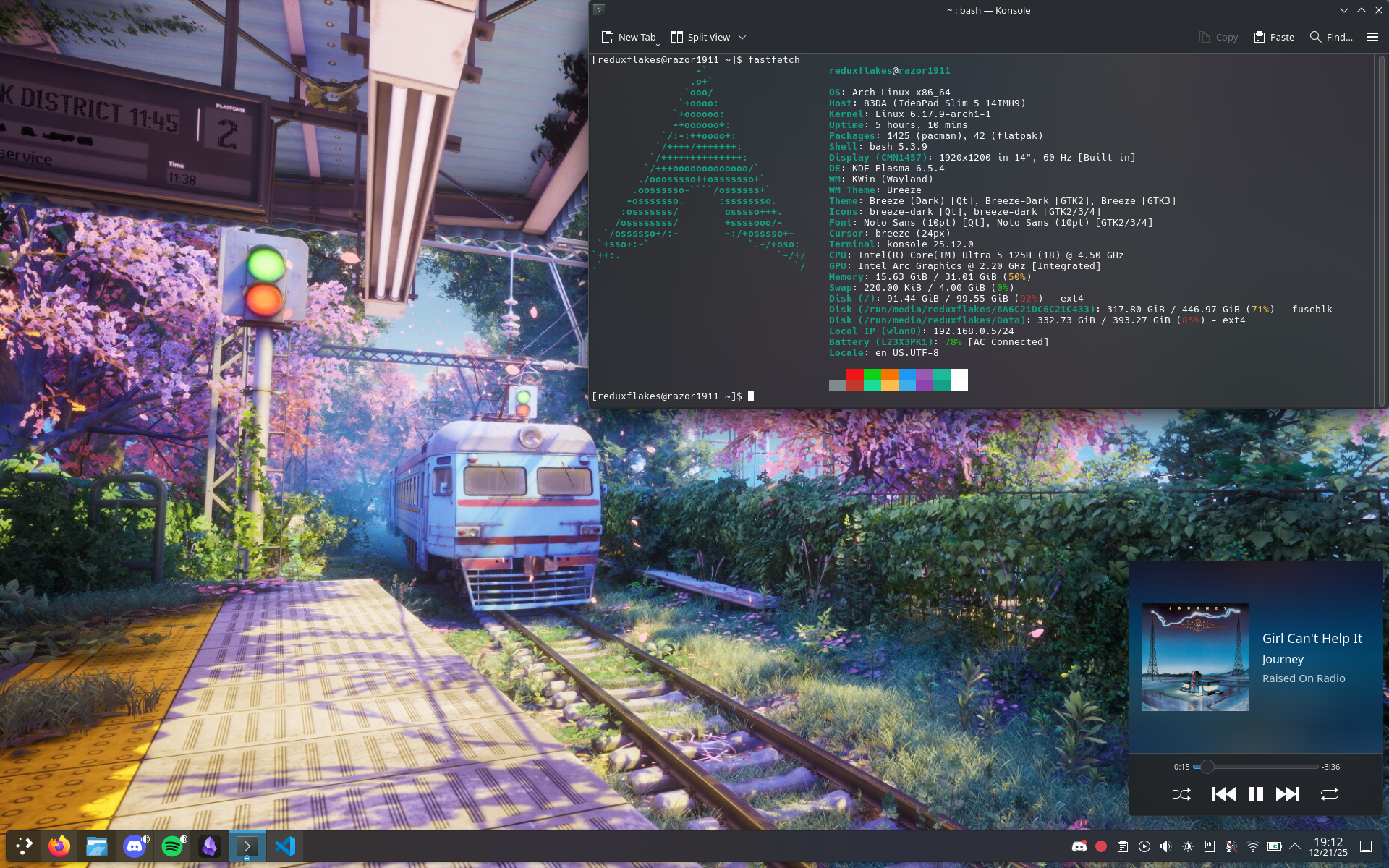Unmute the microphone from the system tray

(1231, 846)
